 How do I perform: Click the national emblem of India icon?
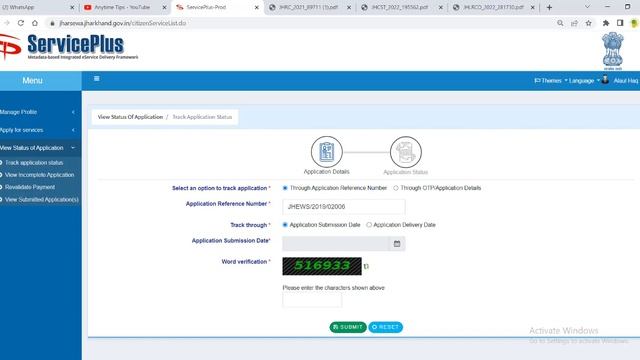coord(613,50)
